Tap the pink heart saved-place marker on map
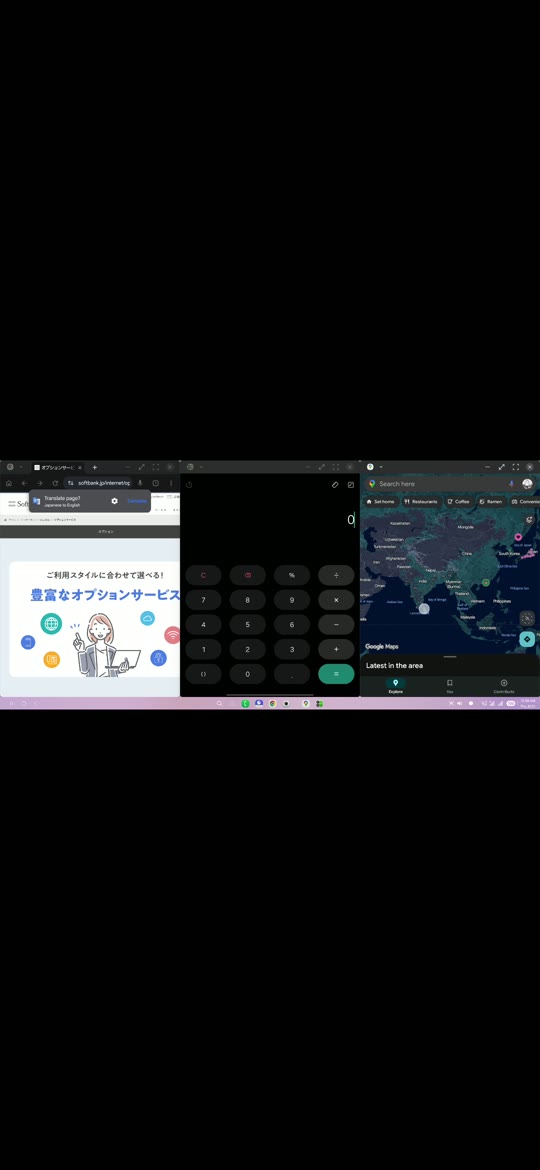Image resolution: width=540 pixels, height=1170 pixels. click(x=518, y=536)
